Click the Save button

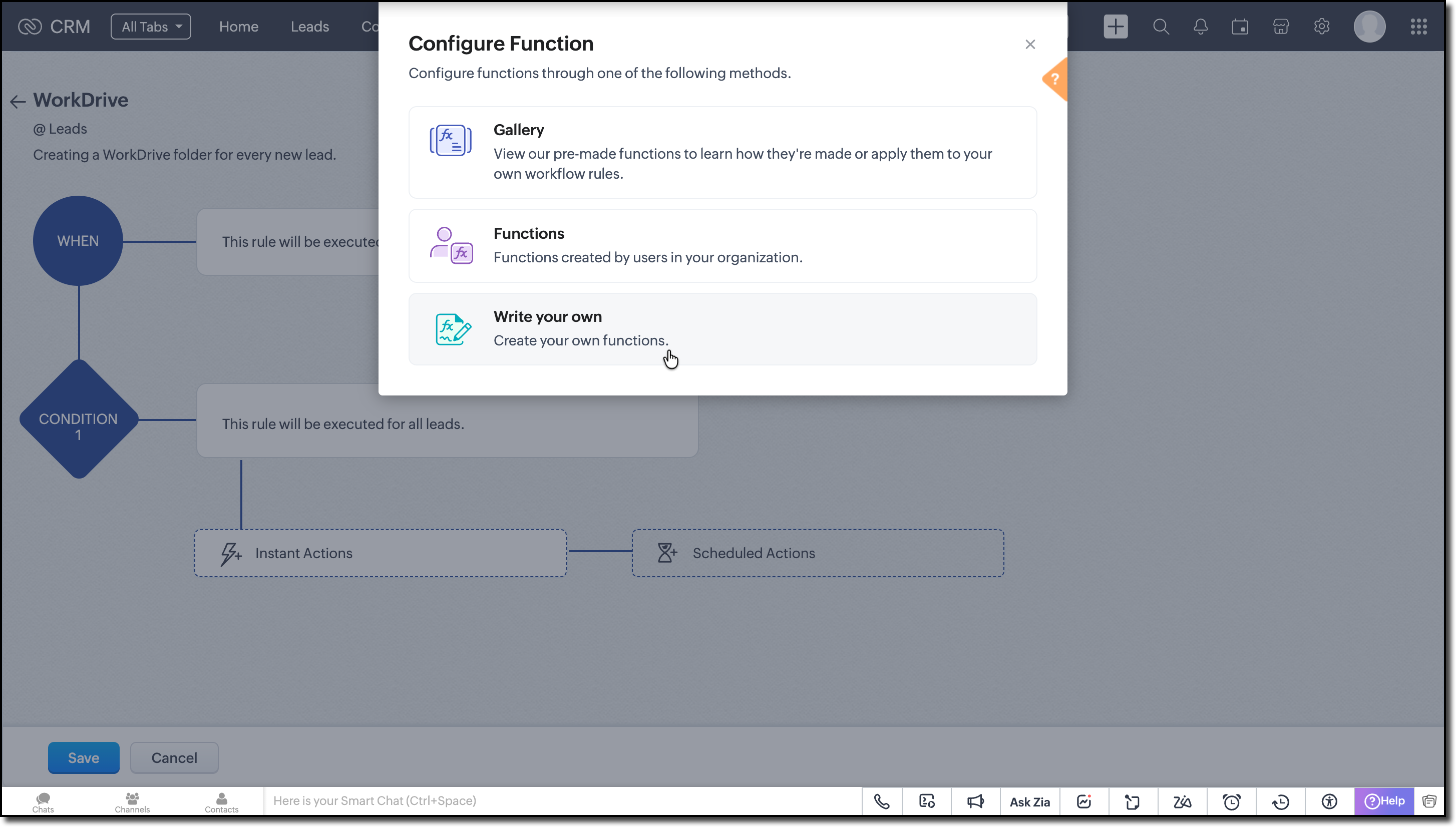pyautogui.click(x=84, y=758)
